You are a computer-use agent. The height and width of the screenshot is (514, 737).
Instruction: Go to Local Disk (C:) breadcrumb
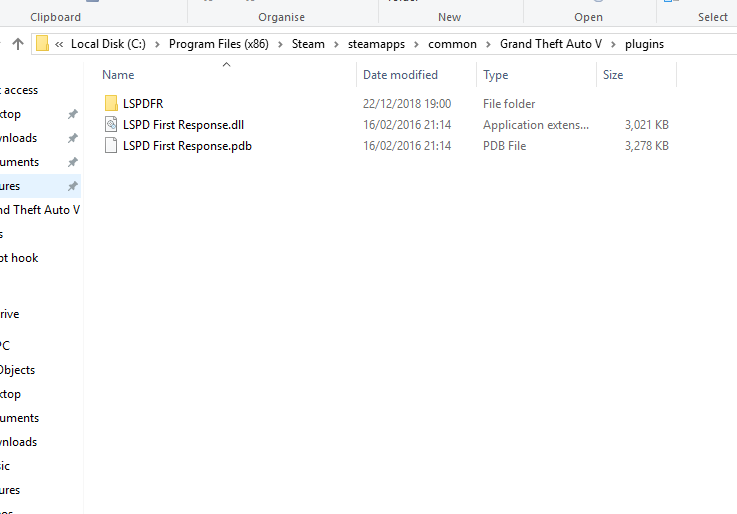pyautogui.click(x=108, y=44)
